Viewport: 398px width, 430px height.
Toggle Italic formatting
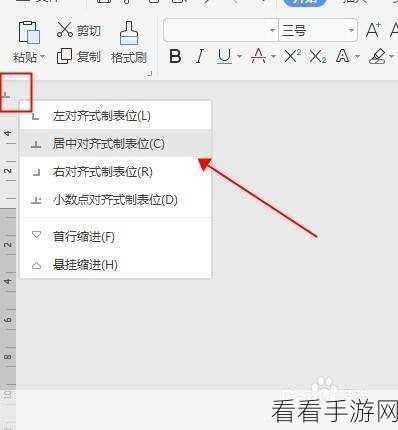pyautogui.click(x=200, y=56)
